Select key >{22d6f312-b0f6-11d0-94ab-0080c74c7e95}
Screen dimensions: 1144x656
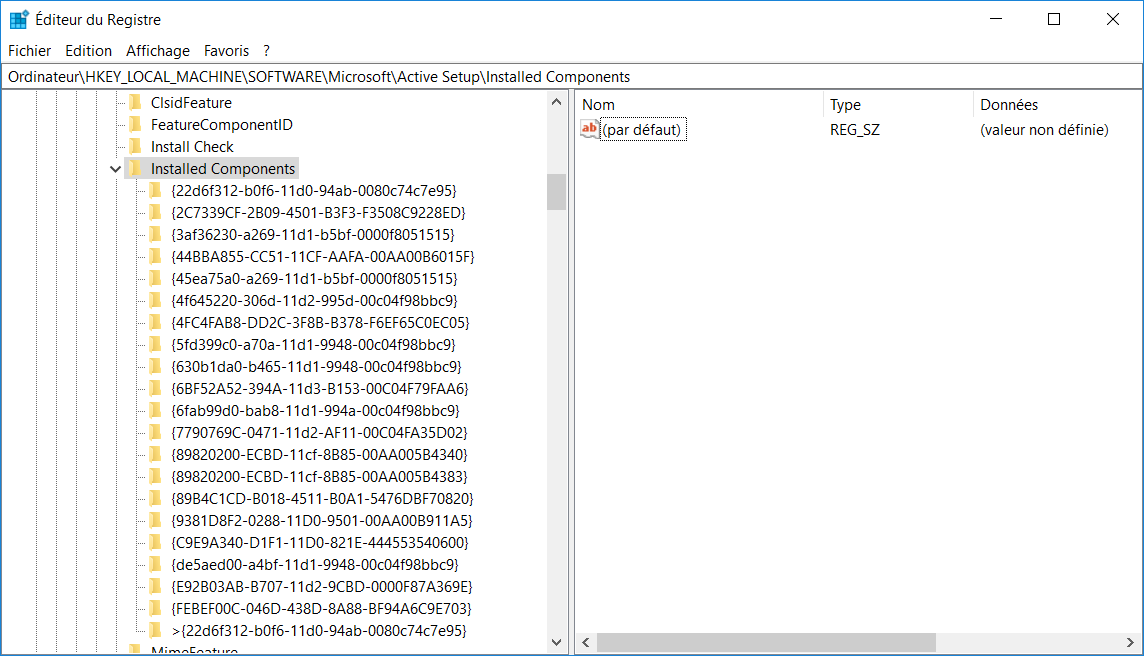pyautogui.click(x=319, y=630)
